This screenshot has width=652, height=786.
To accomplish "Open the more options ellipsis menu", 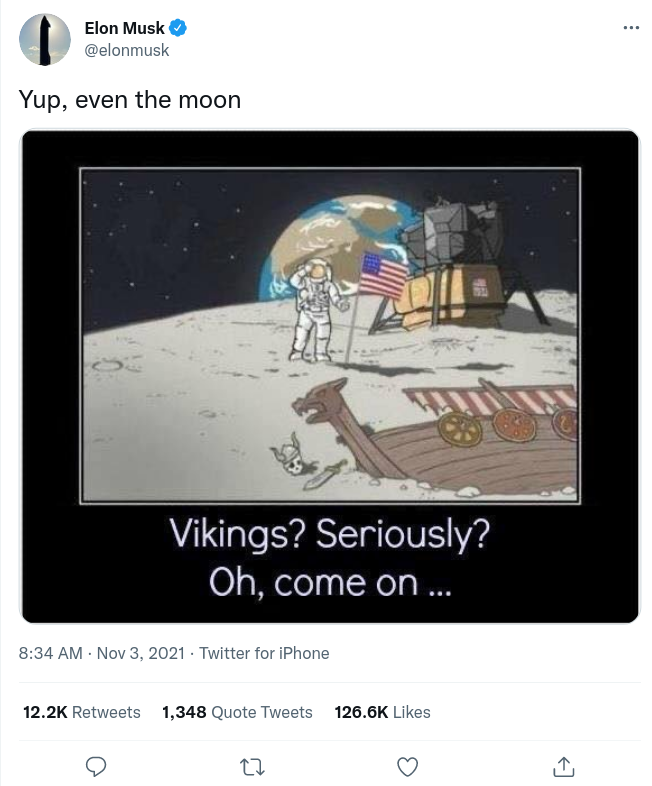I will (x=630, y=27).
